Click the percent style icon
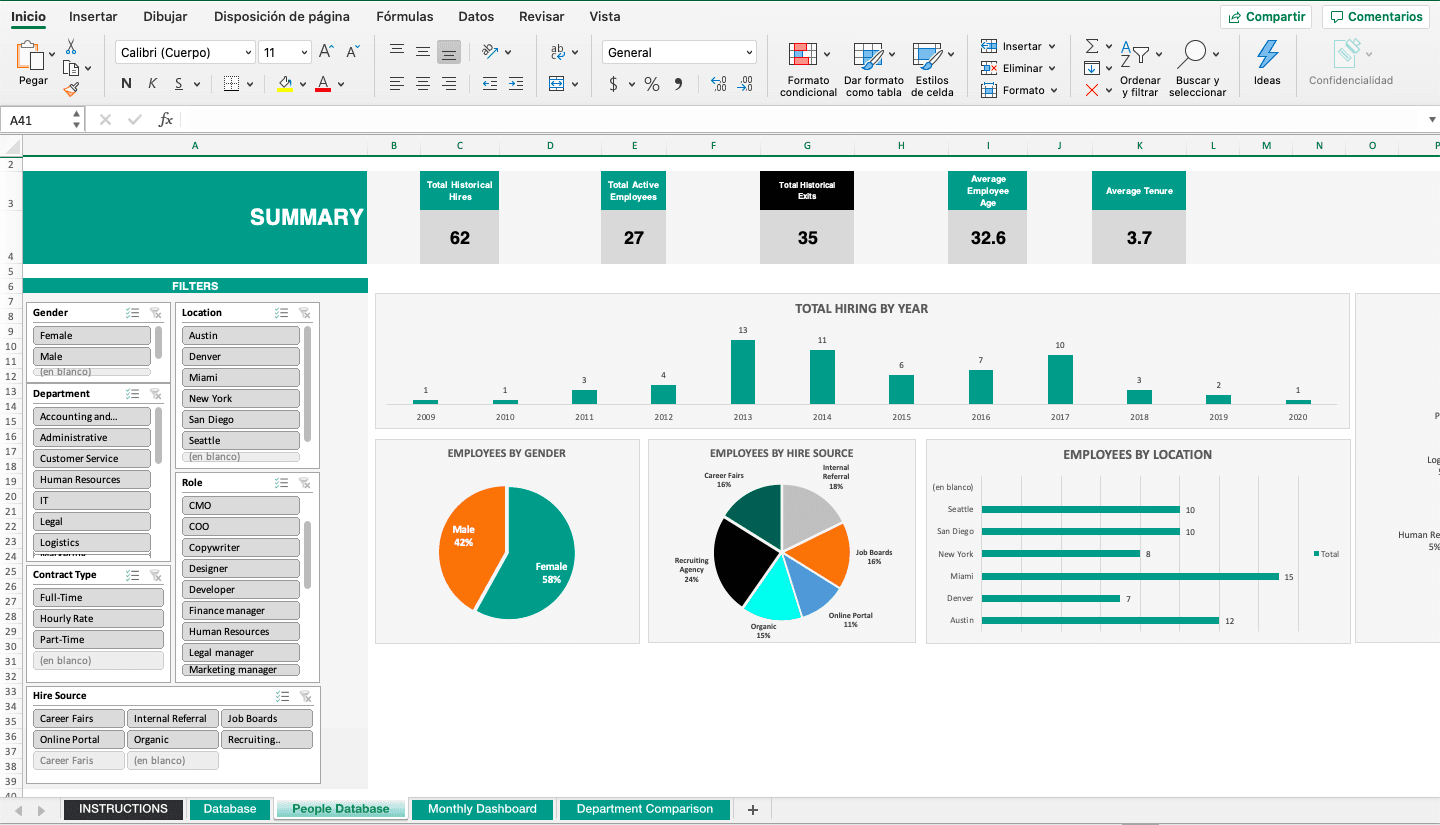Viewport: 1440px width, 825px height. [x=651, y=84]
